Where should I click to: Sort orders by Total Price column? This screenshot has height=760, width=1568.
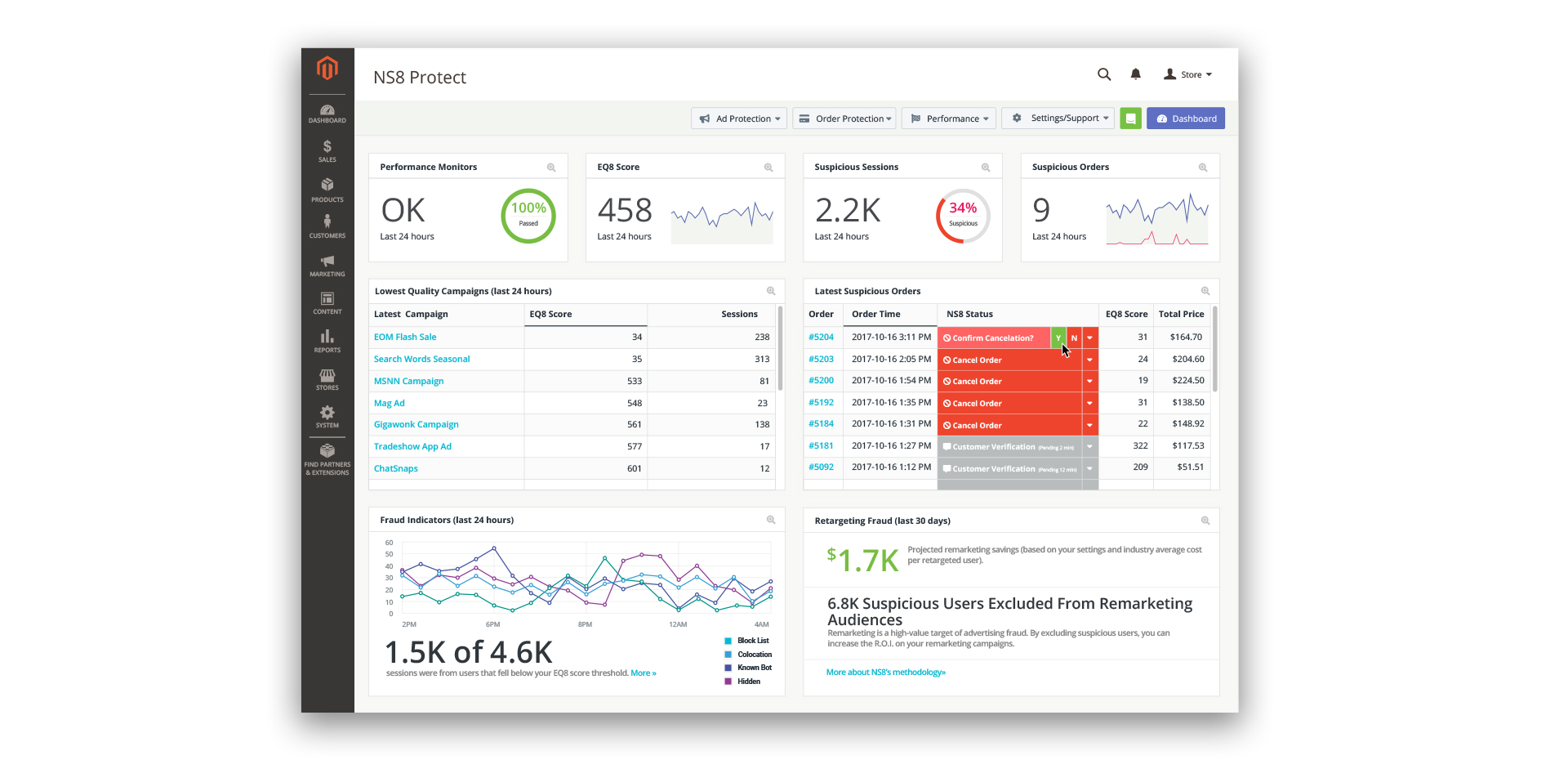tap(1181, 314)
